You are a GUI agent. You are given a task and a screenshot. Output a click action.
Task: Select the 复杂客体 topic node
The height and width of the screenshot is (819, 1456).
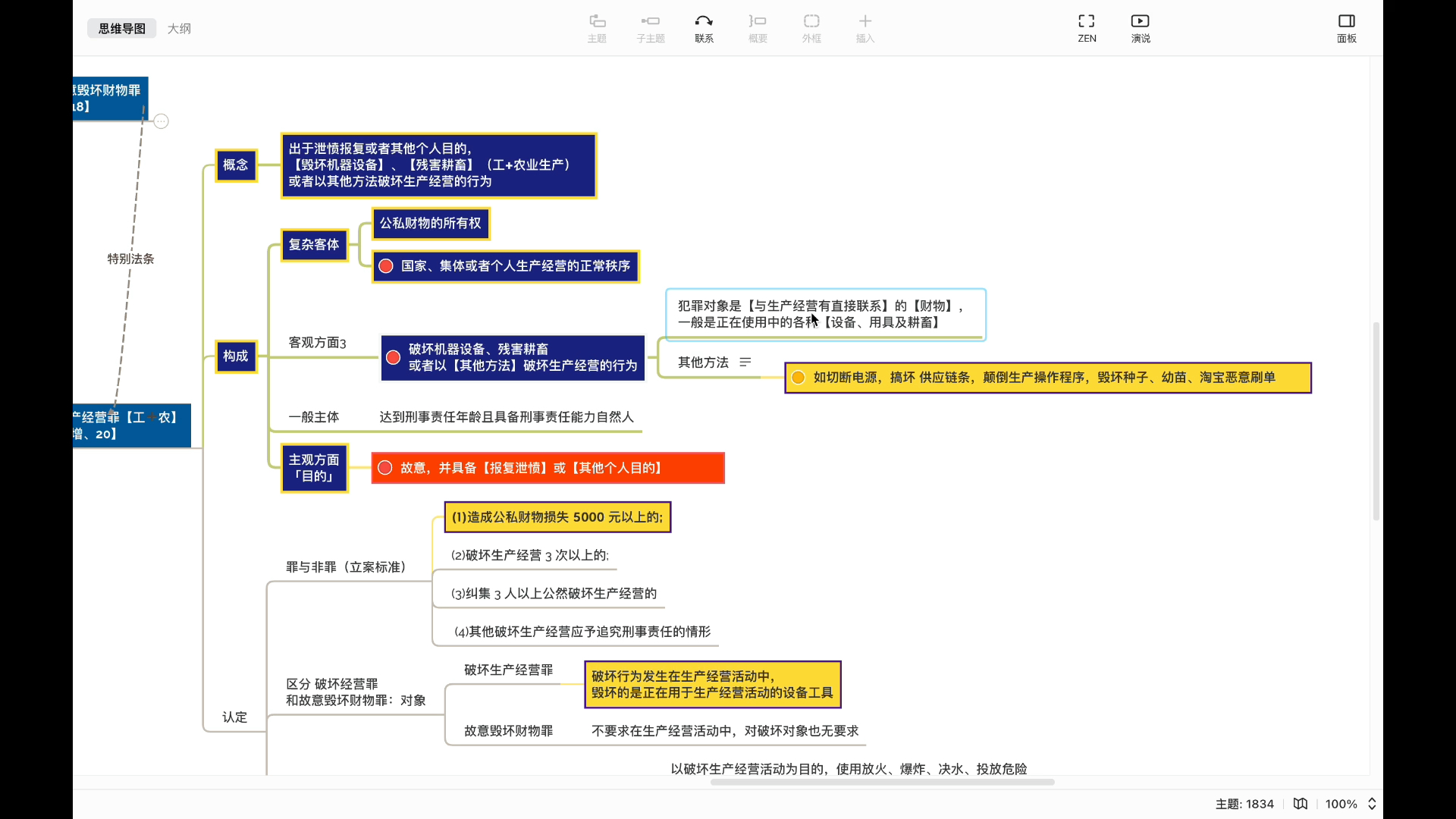click(x=314, y=245)
